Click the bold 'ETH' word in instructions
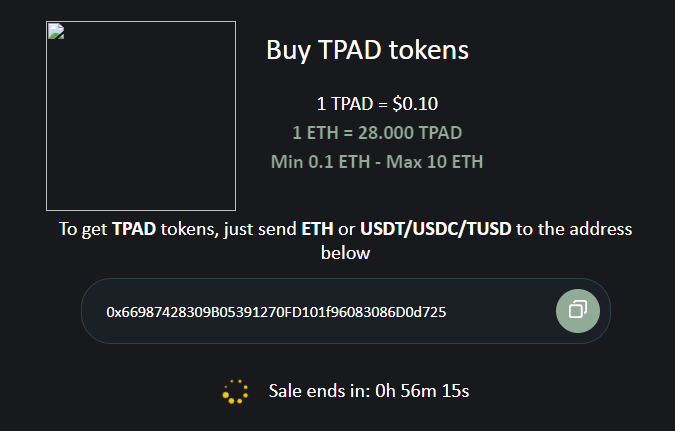 317,229
